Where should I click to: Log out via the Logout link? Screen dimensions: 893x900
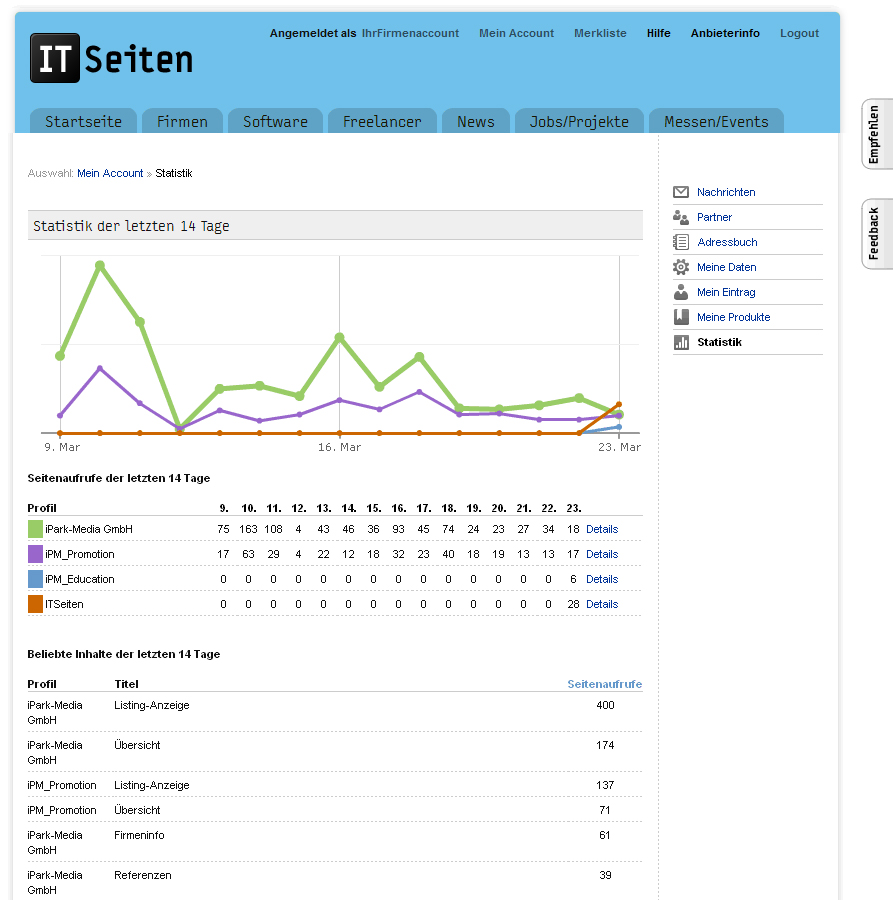coord(799,33)
